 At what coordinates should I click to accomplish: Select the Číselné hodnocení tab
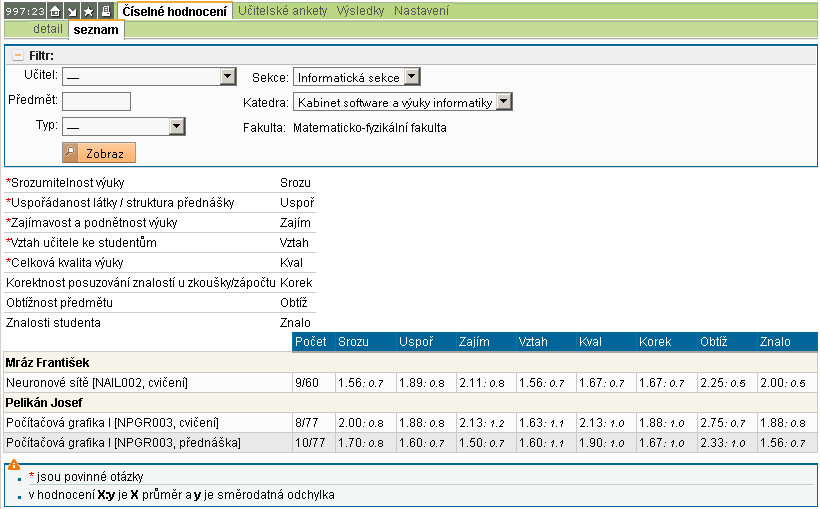[x=175, y=11]
